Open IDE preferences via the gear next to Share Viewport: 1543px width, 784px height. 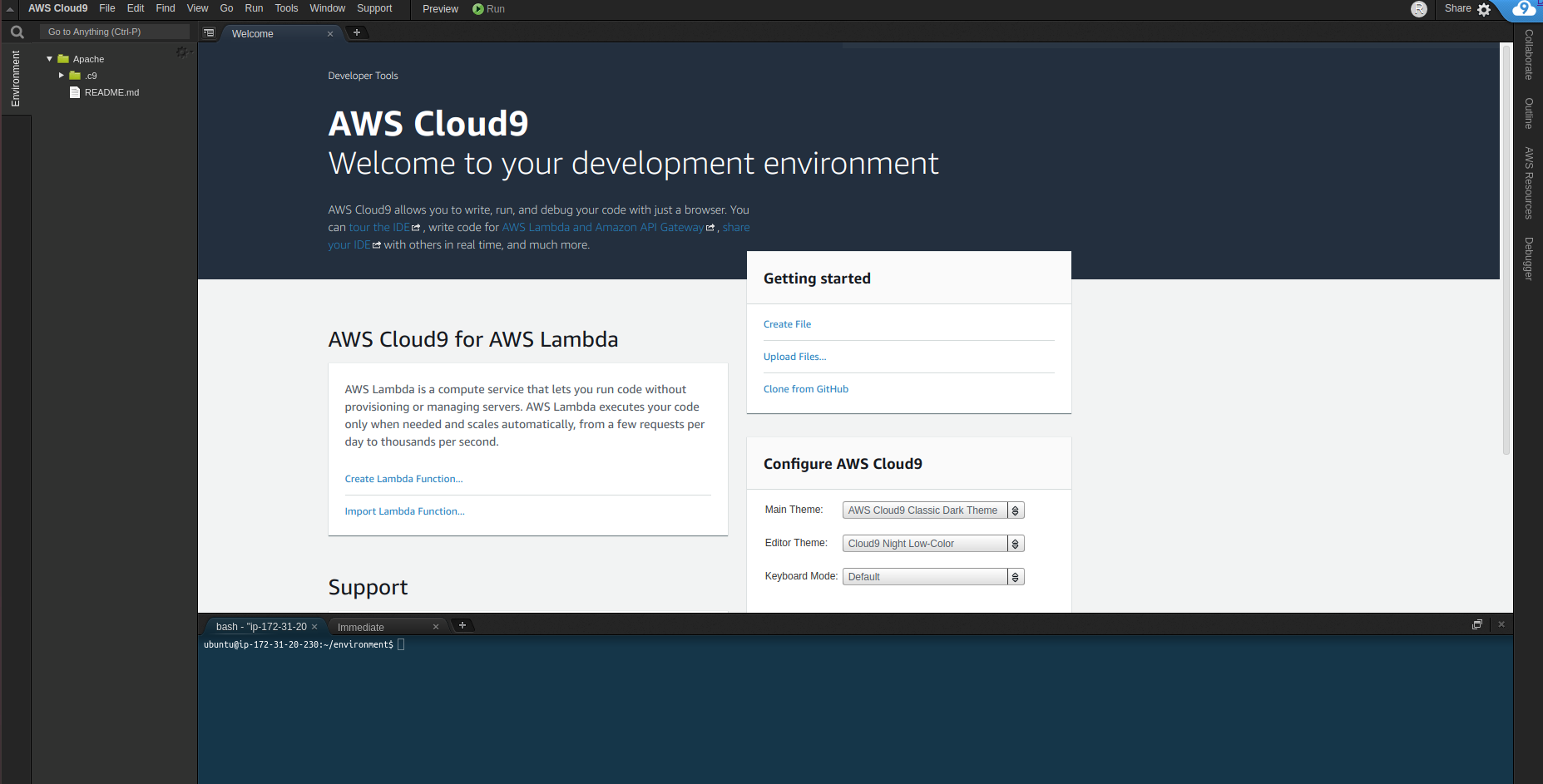click(x=1486, y=8)
